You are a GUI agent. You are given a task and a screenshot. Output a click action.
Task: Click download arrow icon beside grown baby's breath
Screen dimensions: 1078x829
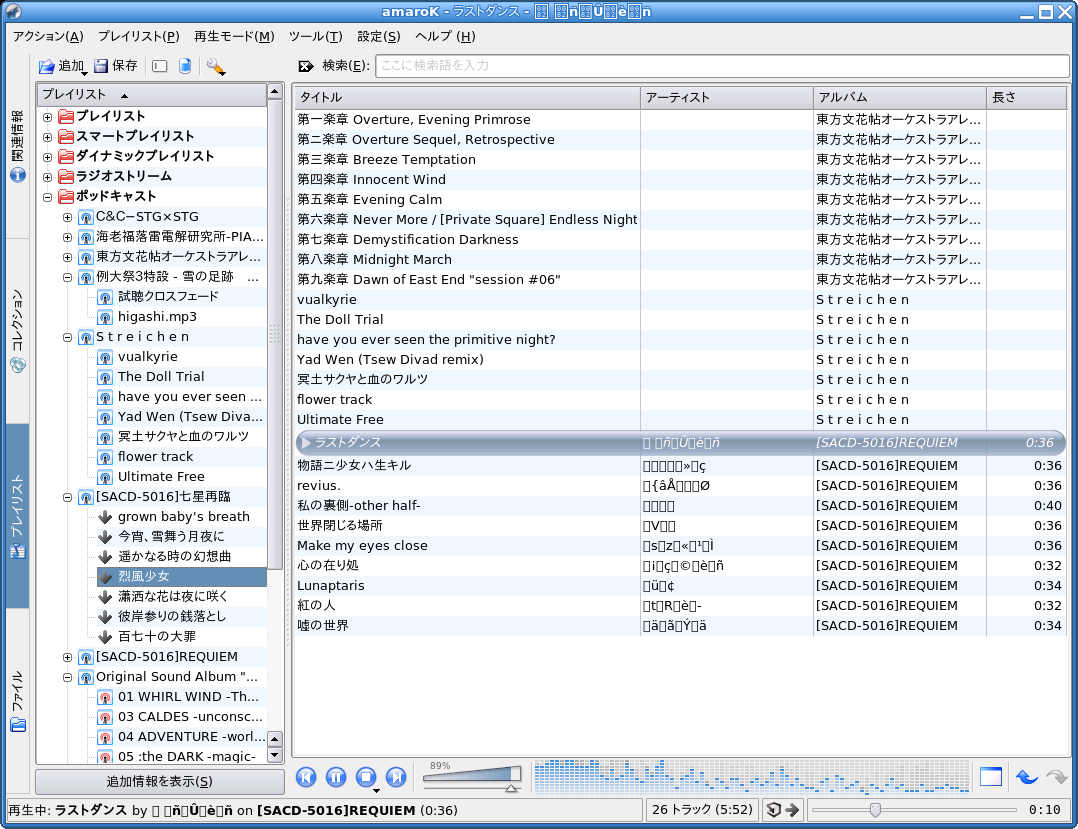[x=105, y=517]
